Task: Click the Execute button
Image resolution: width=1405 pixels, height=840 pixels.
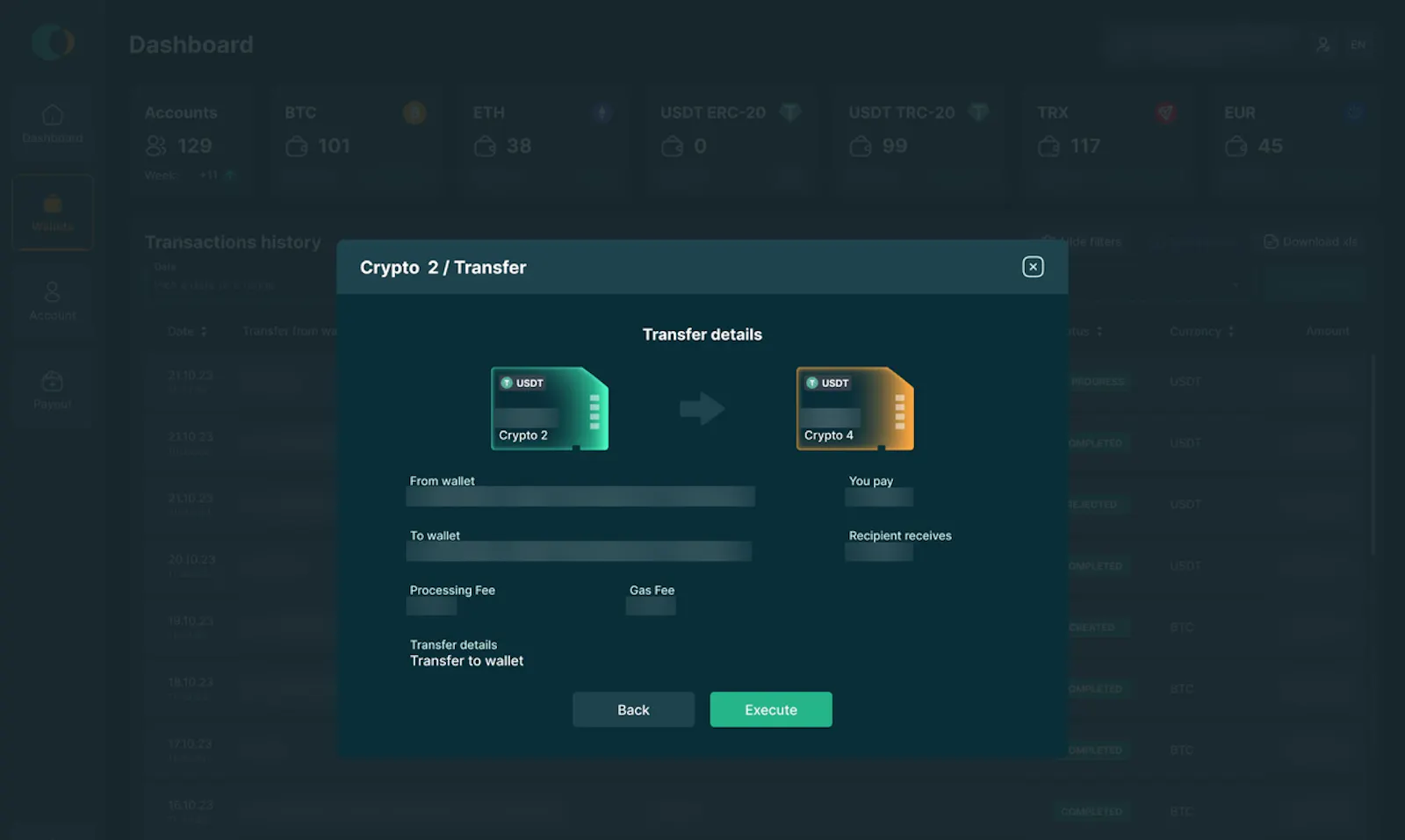Action: pyautogui.click(x=771, y=709)
